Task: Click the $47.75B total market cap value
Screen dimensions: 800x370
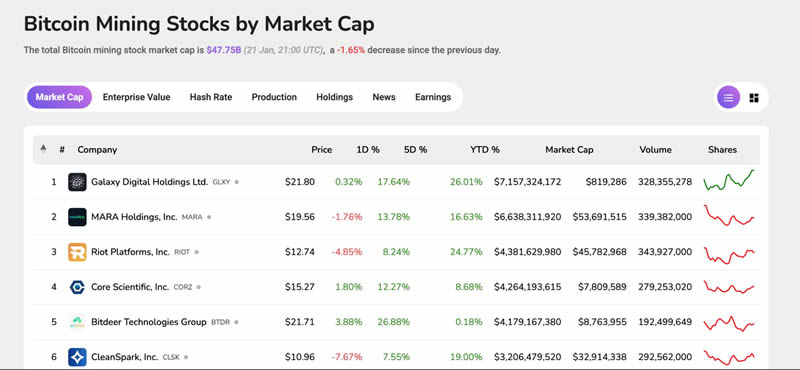Action: (223, 51)
